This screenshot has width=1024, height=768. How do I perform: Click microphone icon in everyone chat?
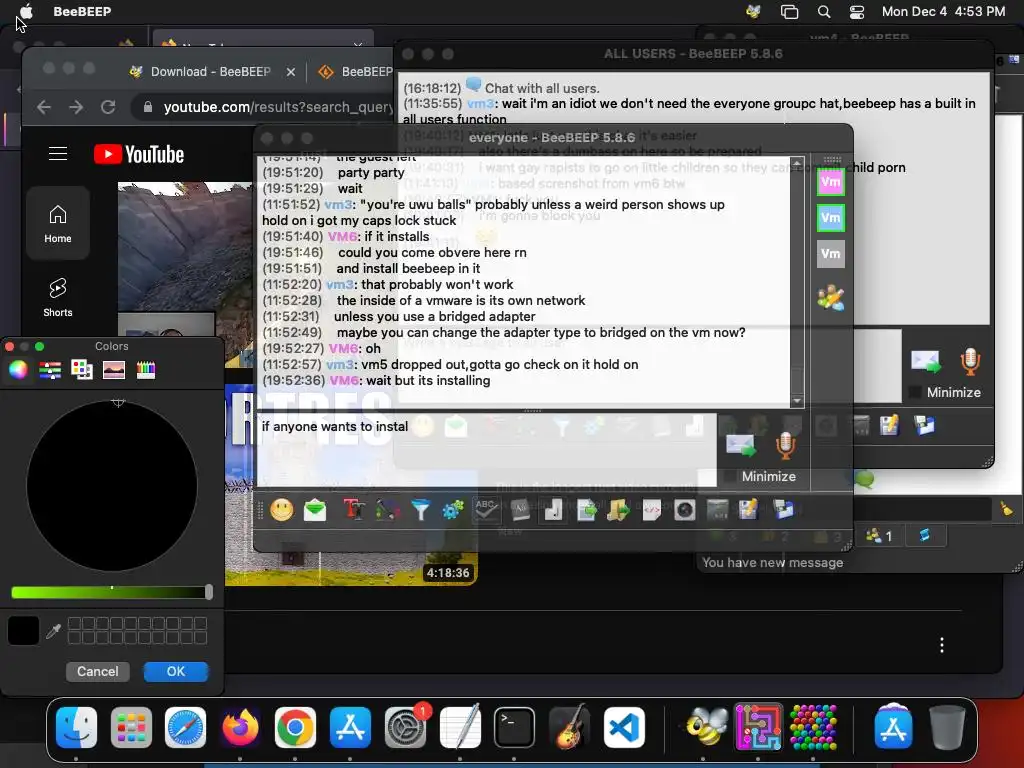tap(786, 446)
